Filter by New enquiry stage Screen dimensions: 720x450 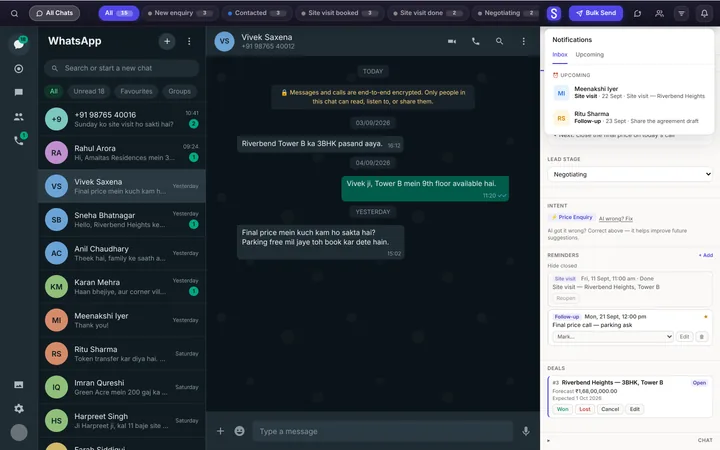(180, 13)
